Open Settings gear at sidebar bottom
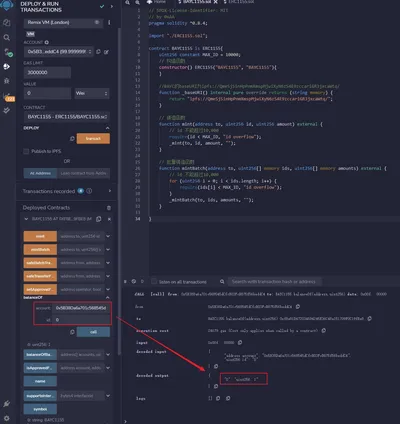The width and height of the screenshot is (400, 424). tap(7, 418)
